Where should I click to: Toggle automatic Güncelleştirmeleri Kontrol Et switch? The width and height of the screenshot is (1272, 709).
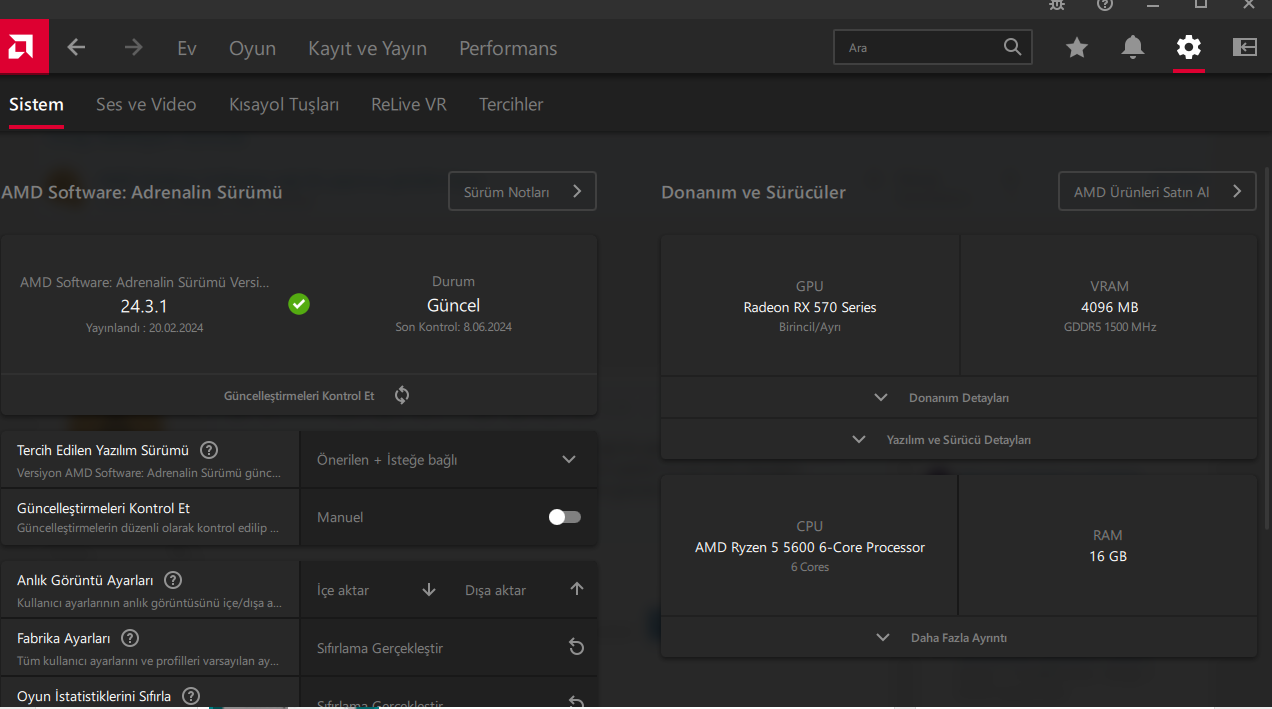tap(565, 517)
